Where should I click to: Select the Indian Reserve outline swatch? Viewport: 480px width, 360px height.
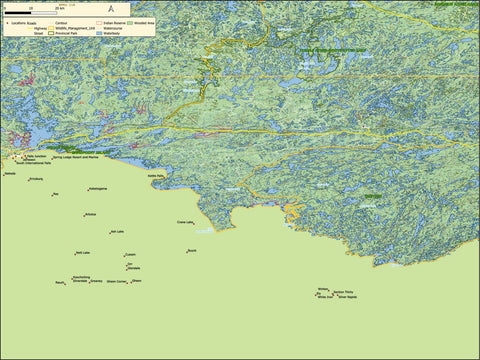click(x=99, y=23)
